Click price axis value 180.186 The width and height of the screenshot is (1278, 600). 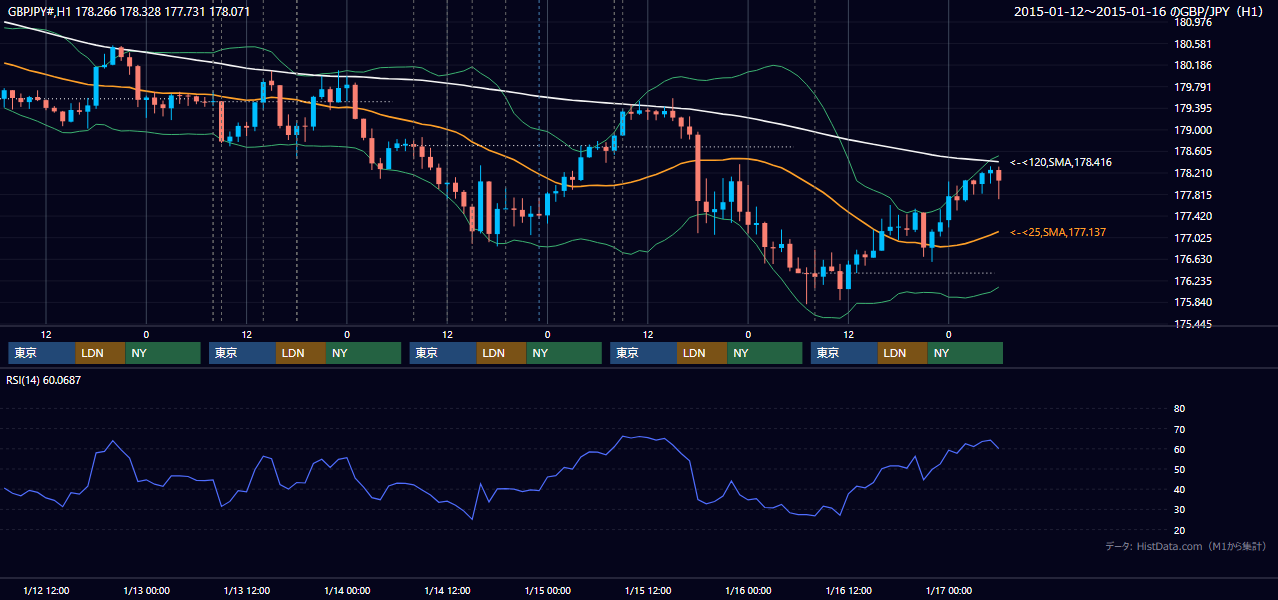[1193, 65]
